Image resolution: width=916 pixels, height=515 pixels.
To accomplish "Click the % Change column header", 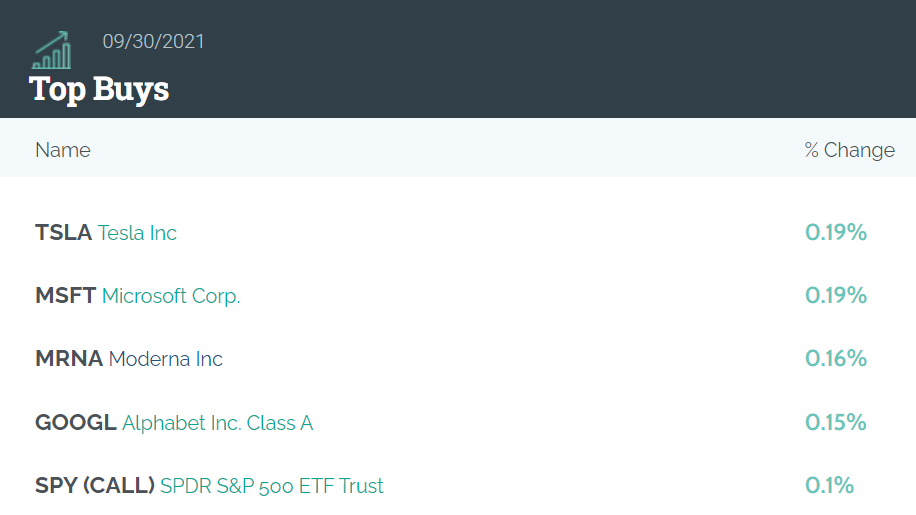I will pyautogui.click(x=849, y=150).
